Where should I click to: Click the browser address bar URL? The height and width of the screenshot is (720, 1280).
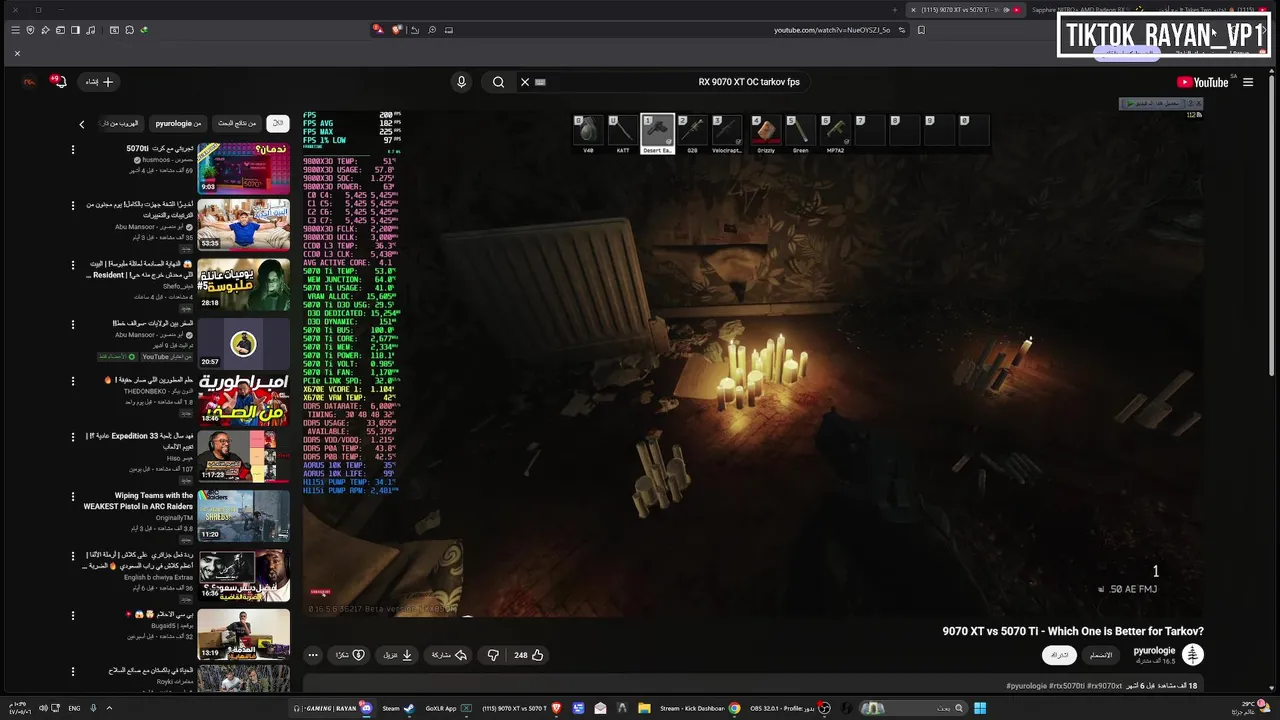pyautogui.click(x=832, y=30)
